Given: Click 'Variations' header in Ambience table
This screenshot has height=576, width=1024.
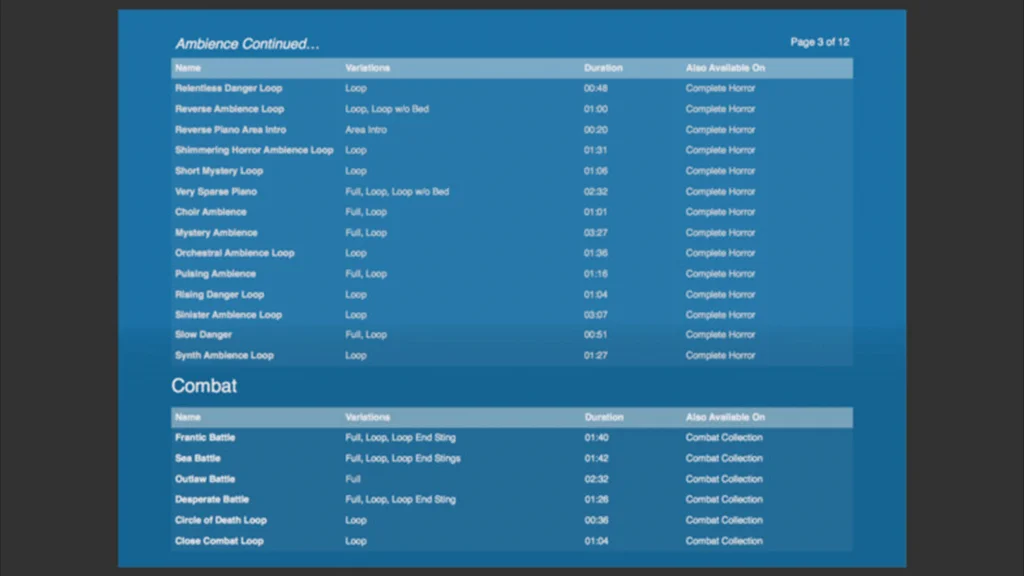Looking at the screenshot, I should click(367, 68).
